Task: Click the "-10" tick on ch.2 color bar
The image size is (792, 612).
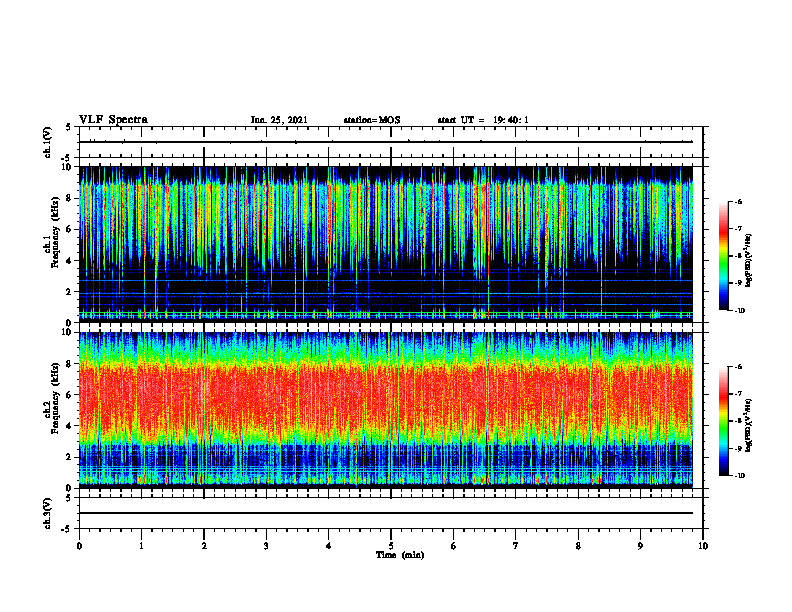Action: tap(739, 476)
